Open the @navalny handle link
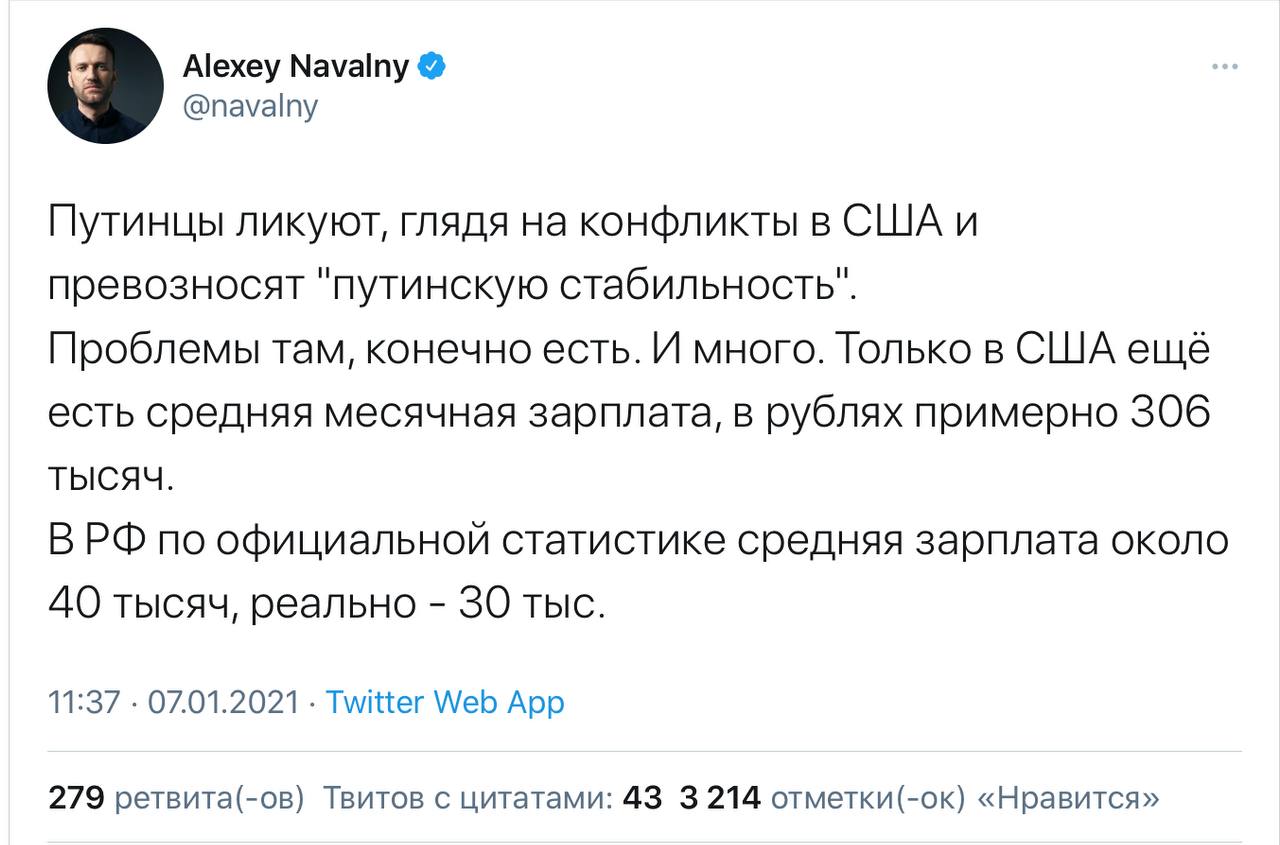1280x845 pixels. pyautogui.click(x=250, y=105)
